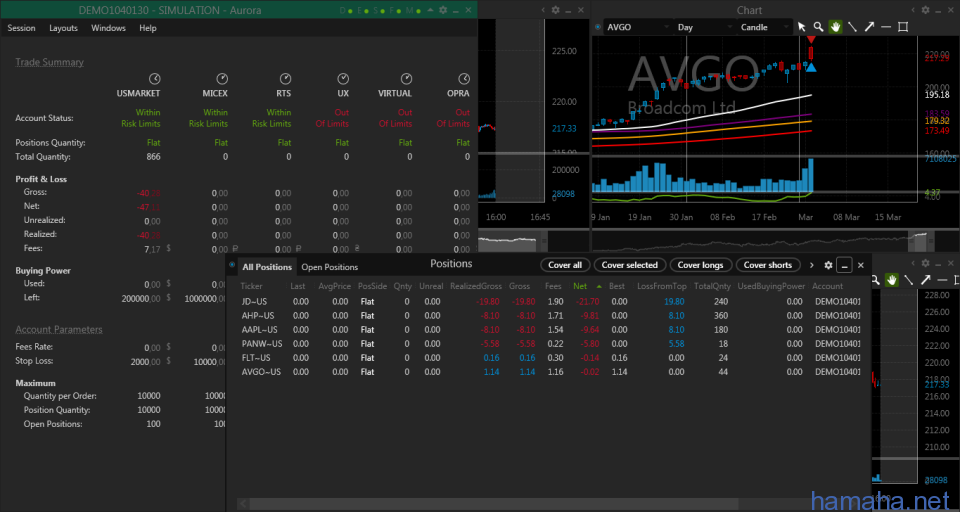Click the Cover longs button
This screenshot has height=512, width=960.
coord(700,265)
